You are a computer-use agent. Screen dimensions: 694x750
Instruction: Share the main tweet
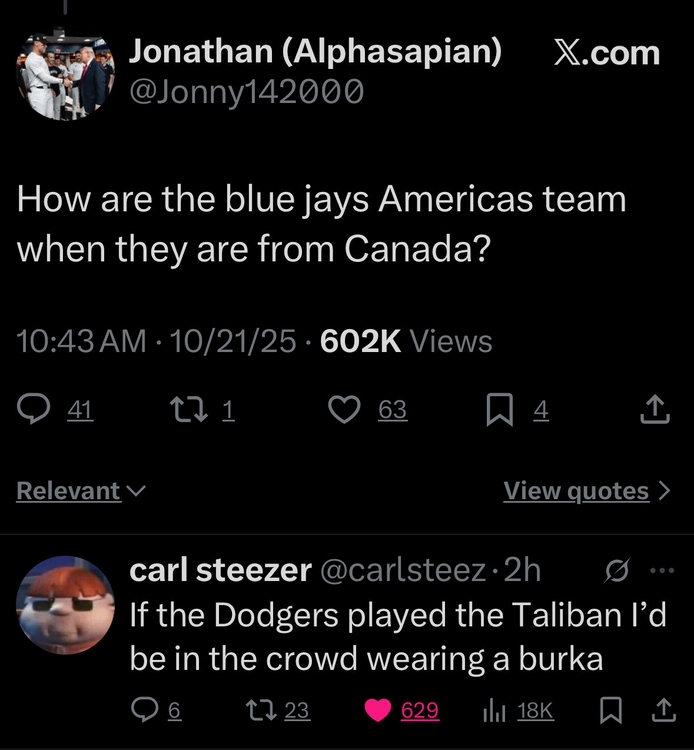tap(652, 410)
